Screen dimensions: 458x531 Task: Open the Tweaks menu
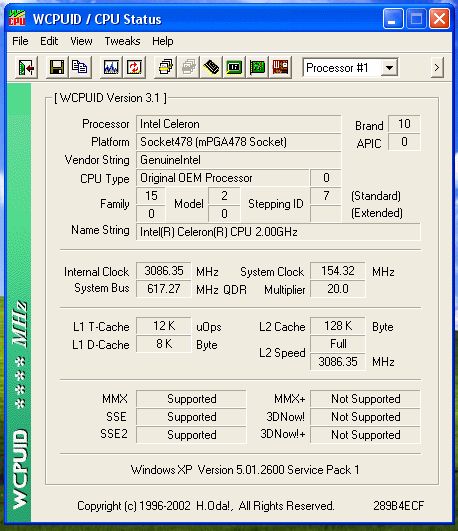click(x=122, y=41)
